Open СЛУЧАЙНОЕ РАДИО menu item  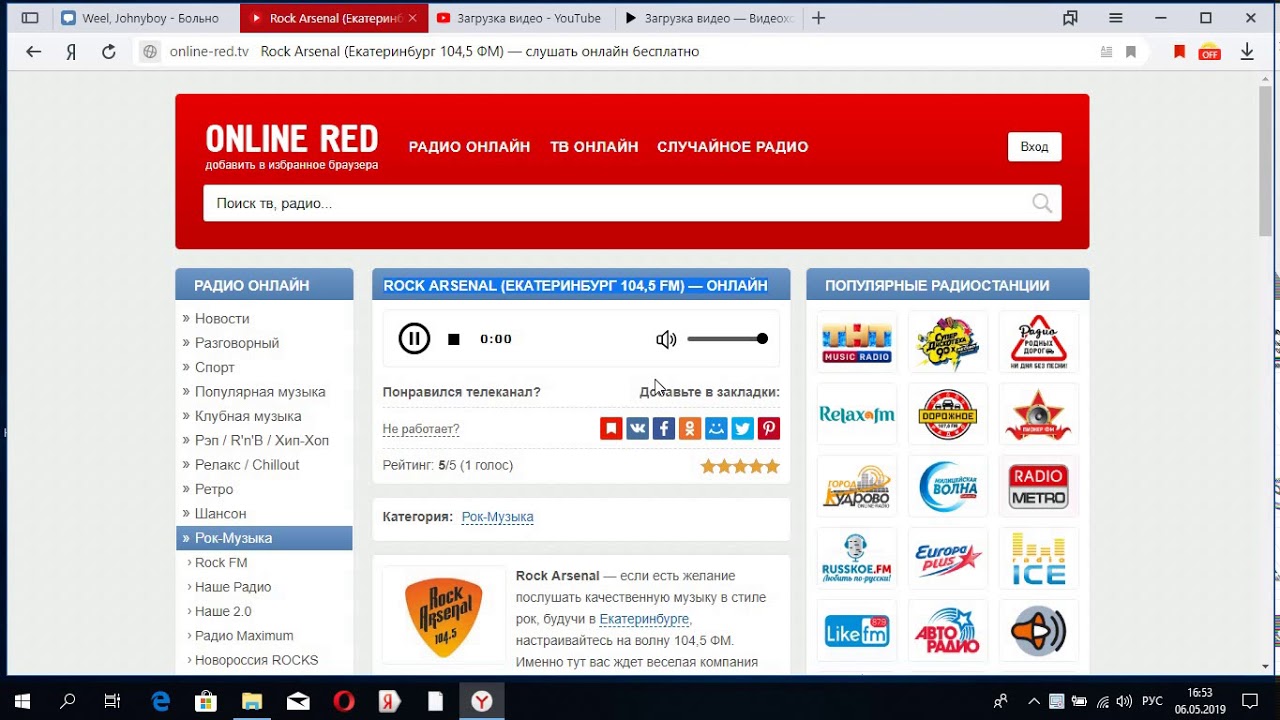732,147
